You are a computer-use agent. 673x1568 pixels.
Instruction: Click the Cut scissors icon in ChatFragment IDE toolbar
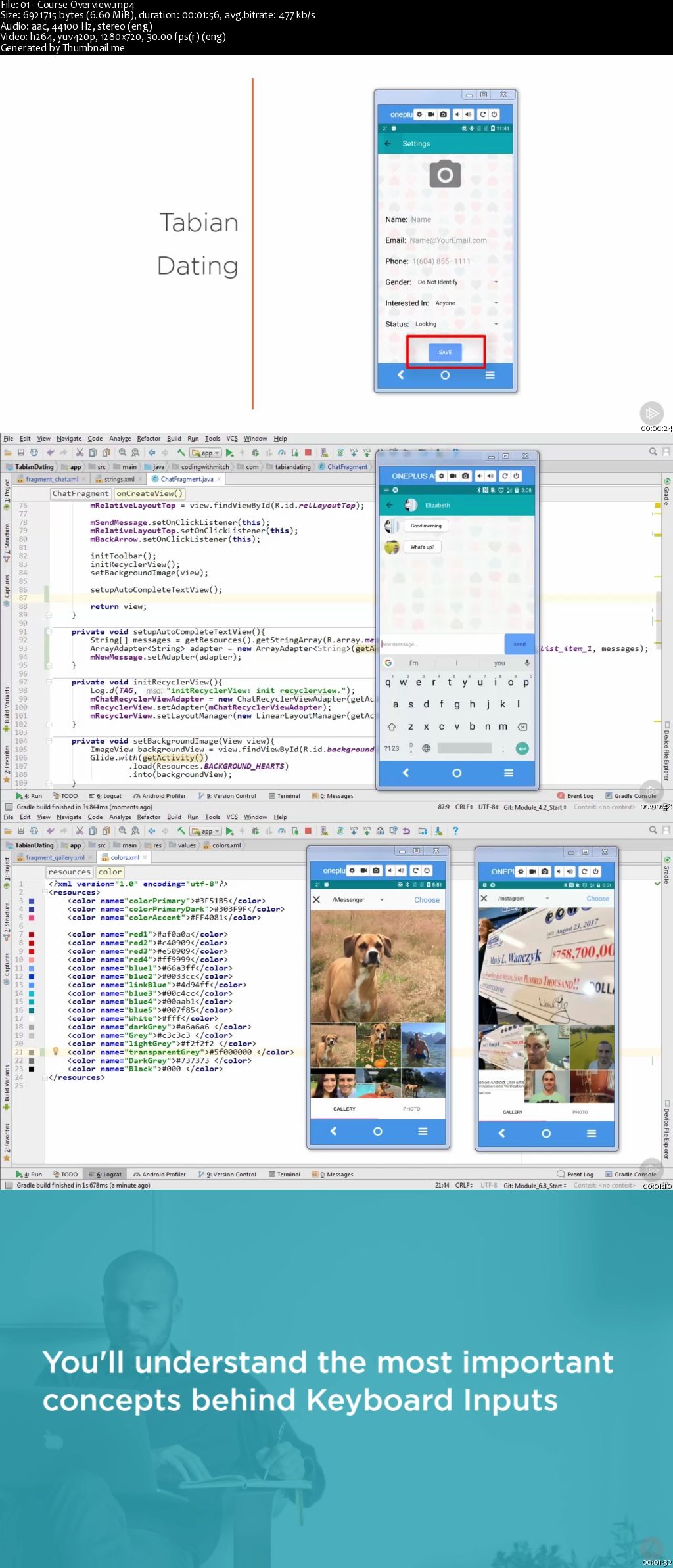[80, 452]
